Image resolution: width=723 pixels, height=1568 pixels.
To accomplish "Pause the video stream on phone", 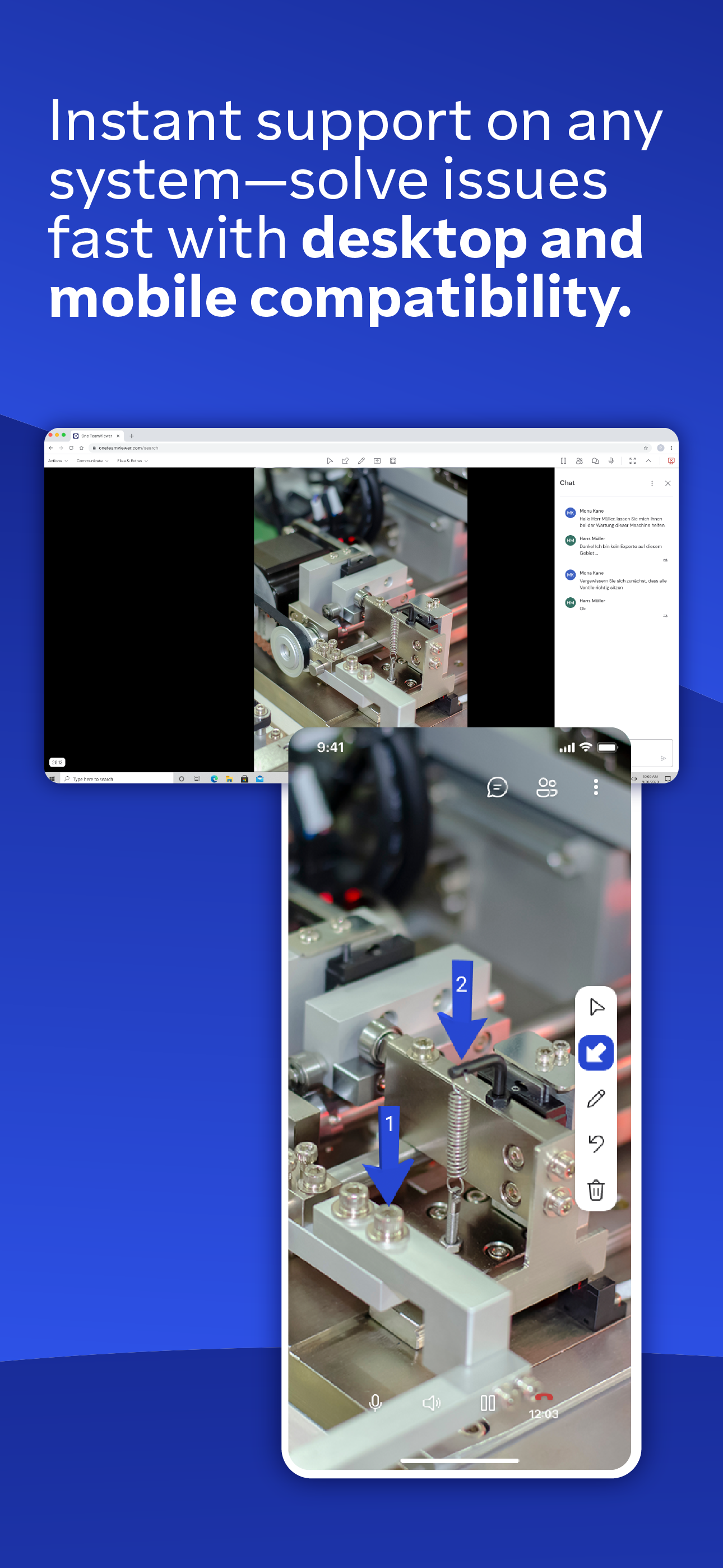I will tap(488, 1403).
